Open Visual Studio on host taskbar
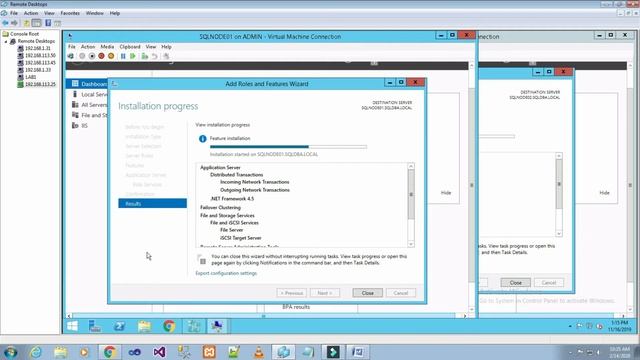Screen dimensions: 640x360 (x=159, y=351)
